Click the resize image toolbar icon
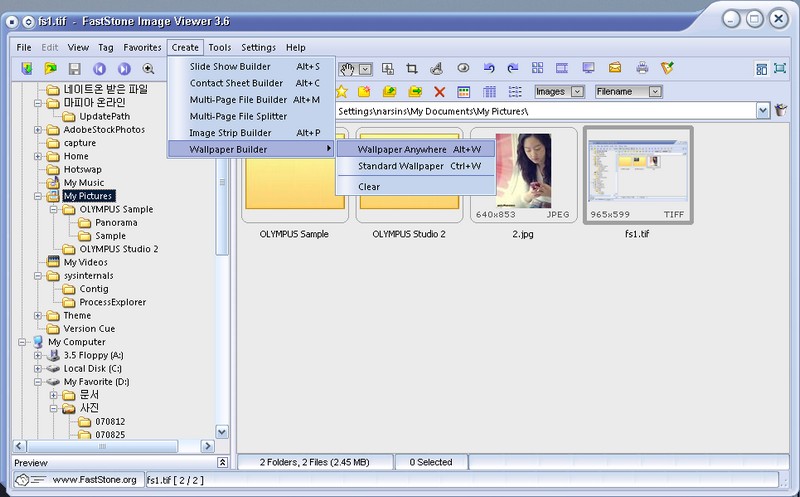 (x=388, y=68)
